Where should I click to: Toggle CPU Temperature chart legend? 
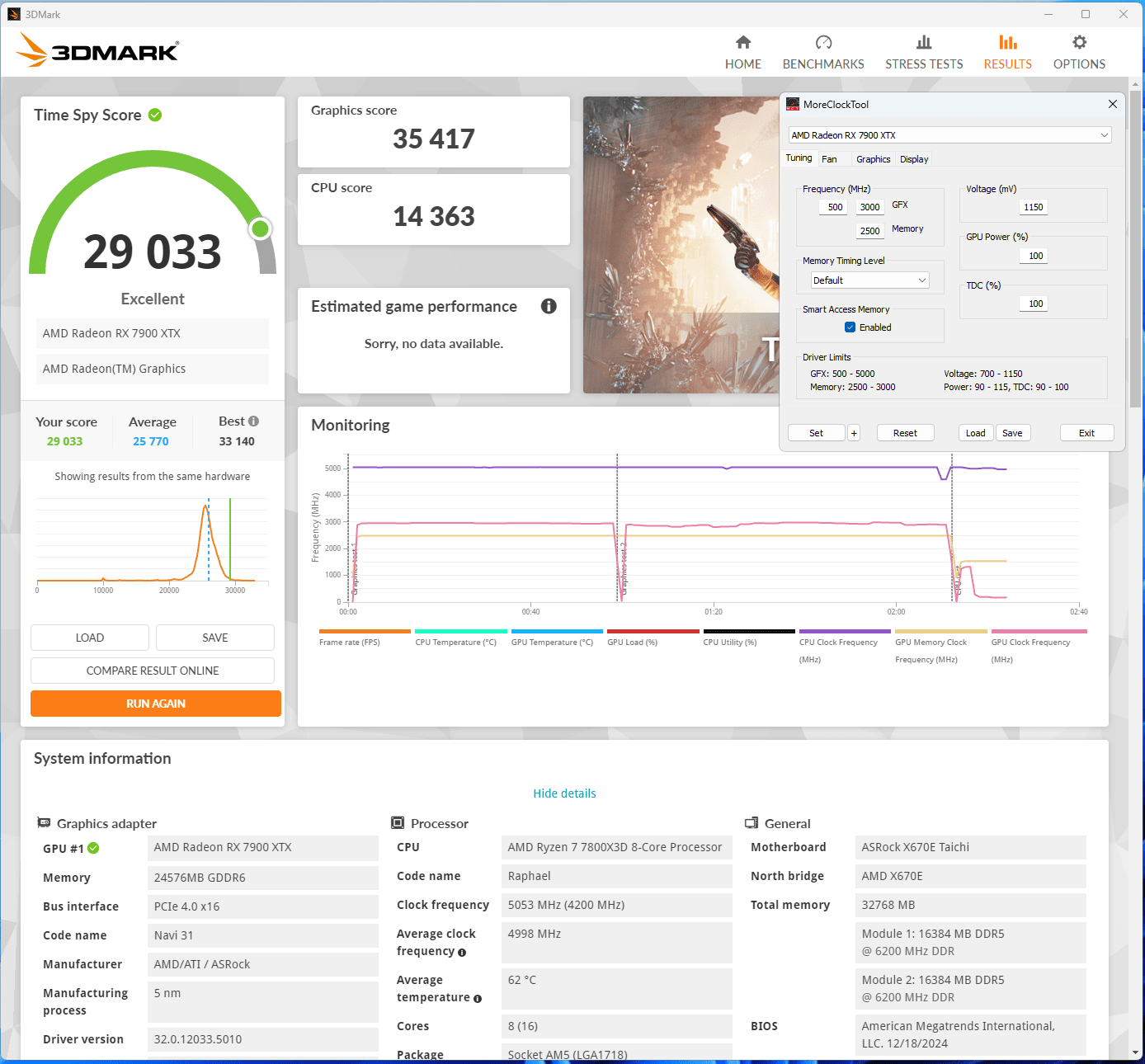point(460,638)
